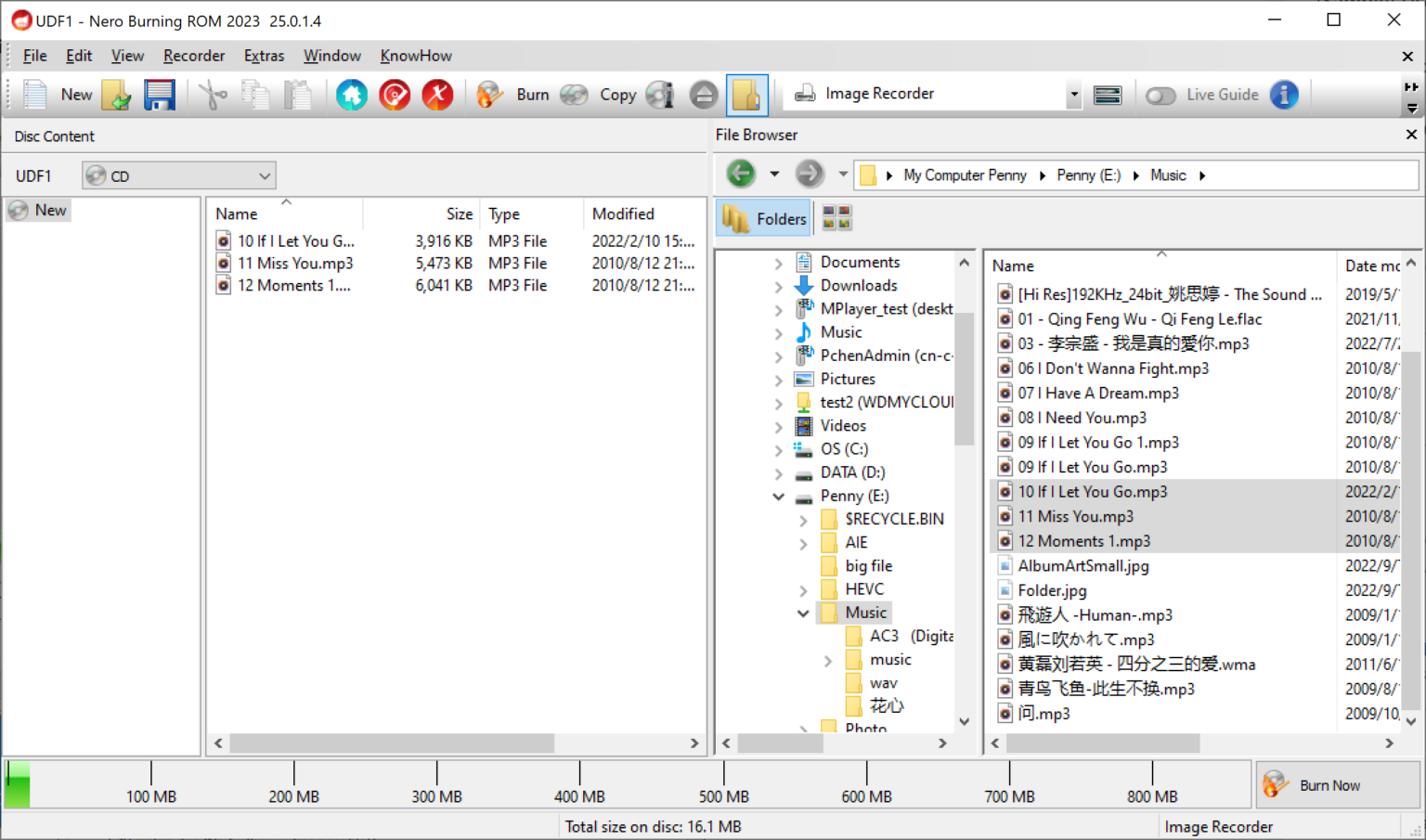Screen dimensions: 1426x840
Task: Click the New compilation icon
Action: [x=35, y=95]
